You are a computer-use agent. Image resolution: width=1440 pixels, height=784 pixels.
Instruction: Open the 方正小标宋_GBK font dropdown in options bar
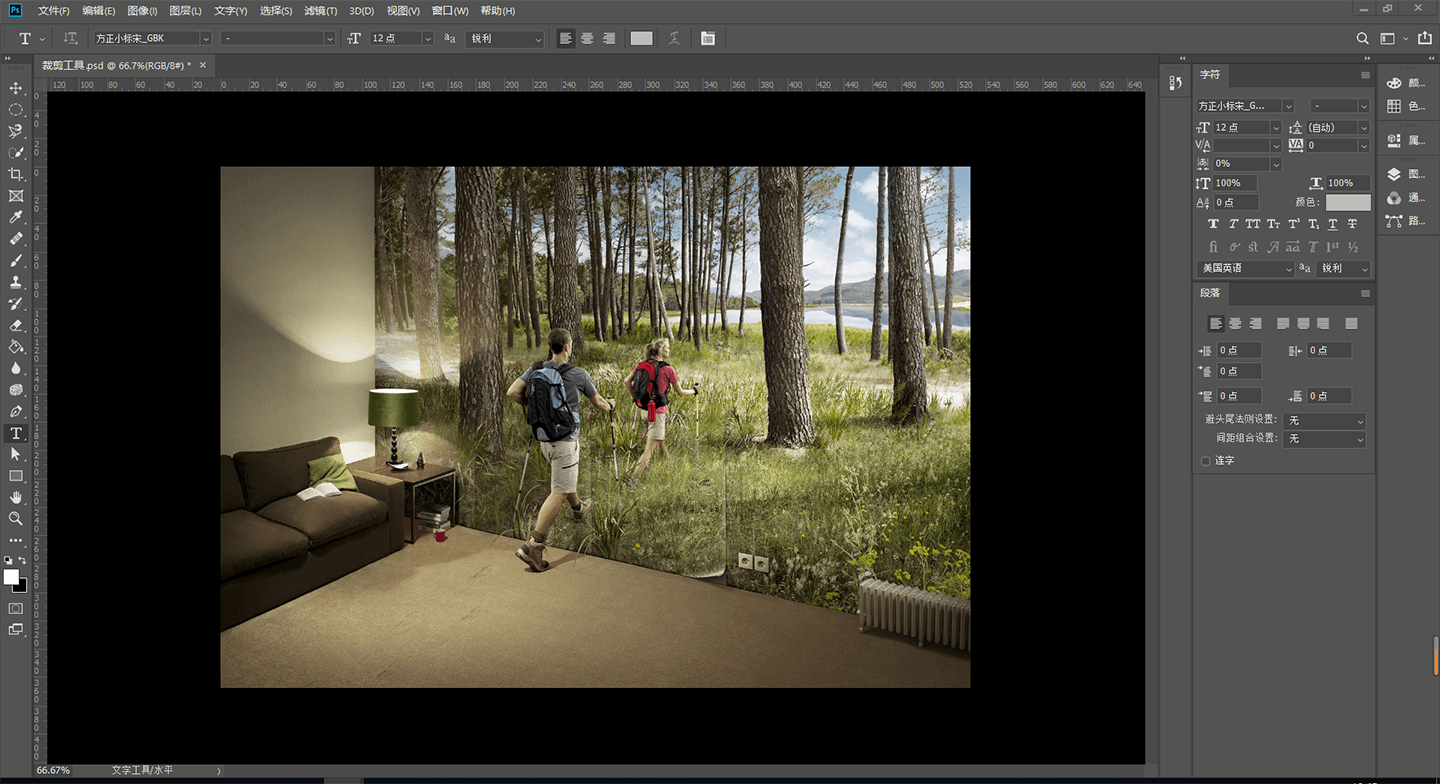point(152,38)
